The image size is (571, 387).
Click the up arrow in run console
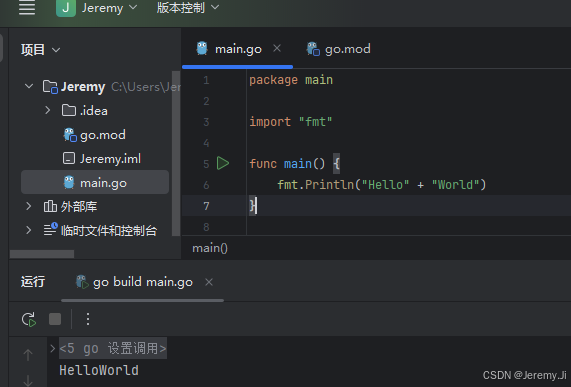tap(28, 355)
